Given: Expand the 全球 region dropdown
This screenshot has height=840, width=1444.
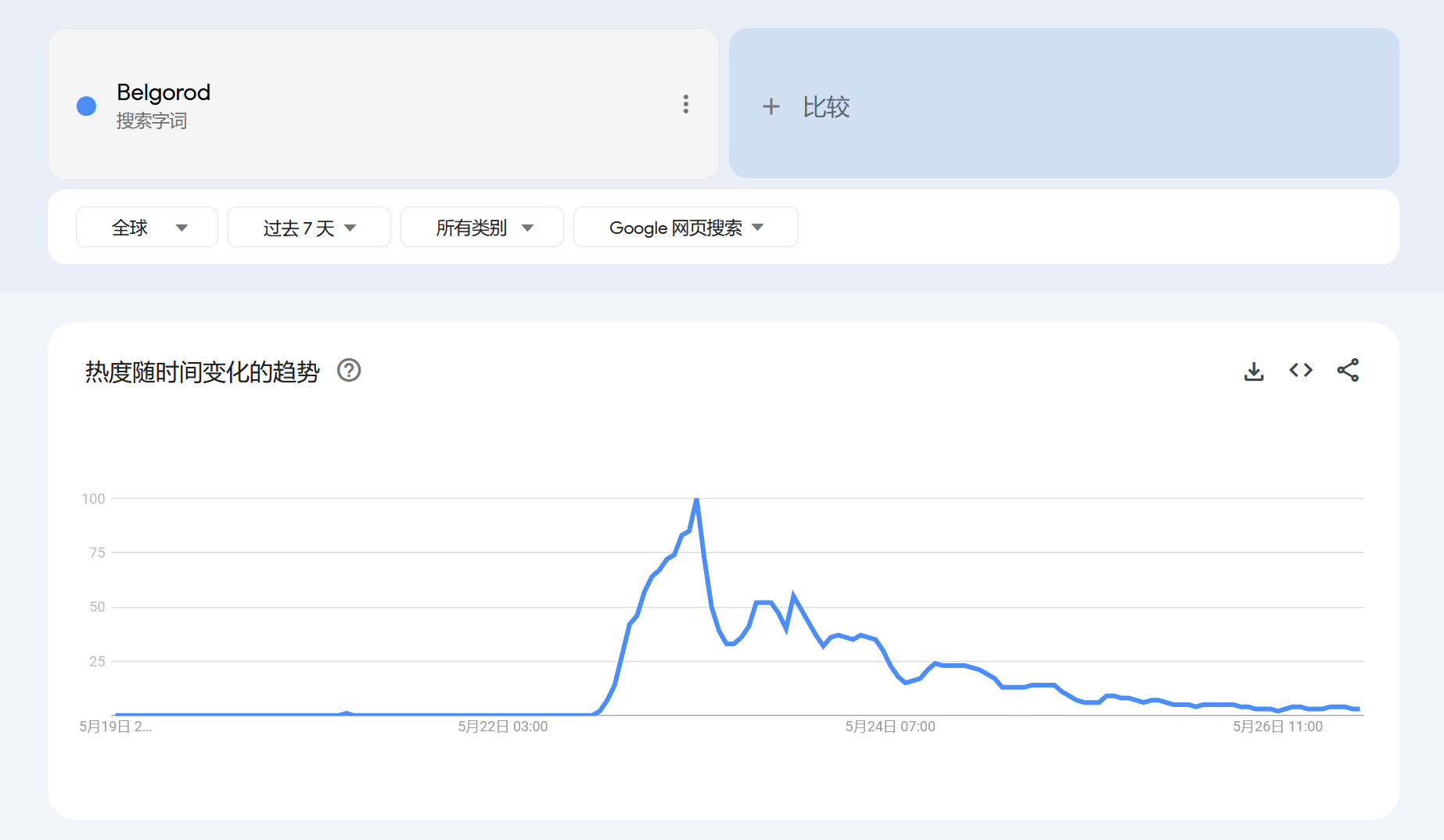Looking at the screenshot, I should click(x=147, y=228).
